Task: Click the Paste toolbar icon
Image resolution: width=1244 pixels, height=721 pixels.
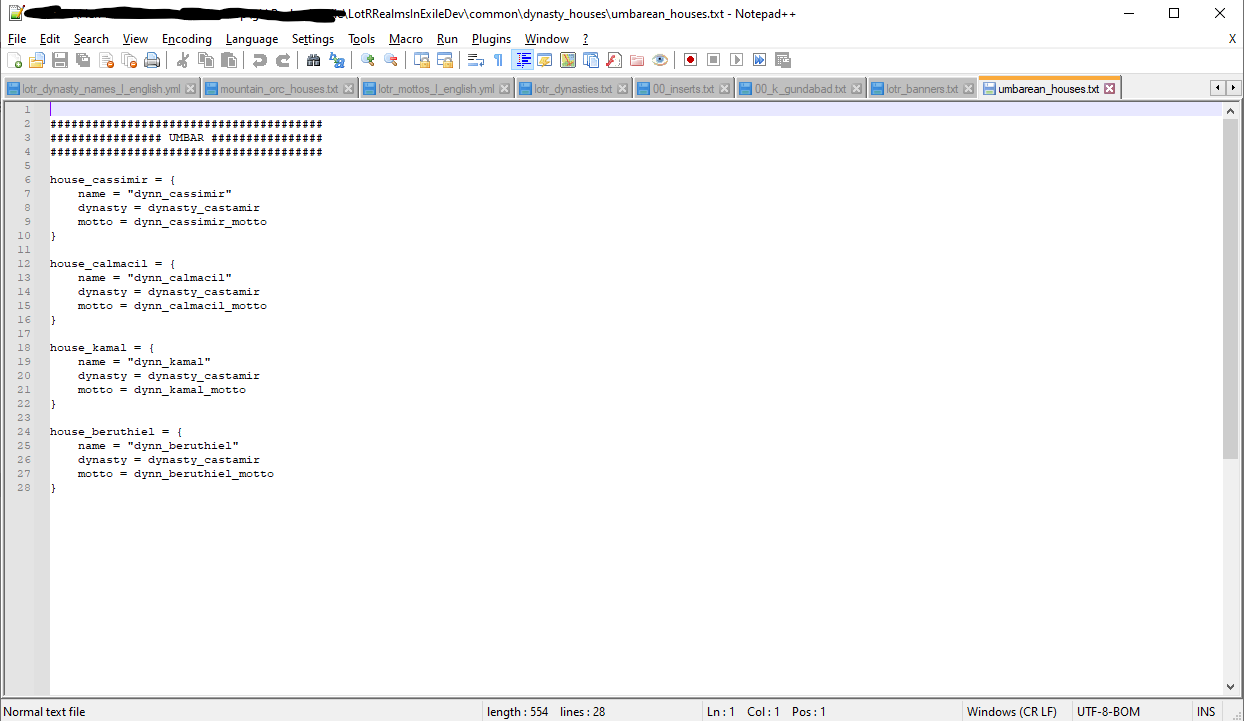Action: (229, 60)
